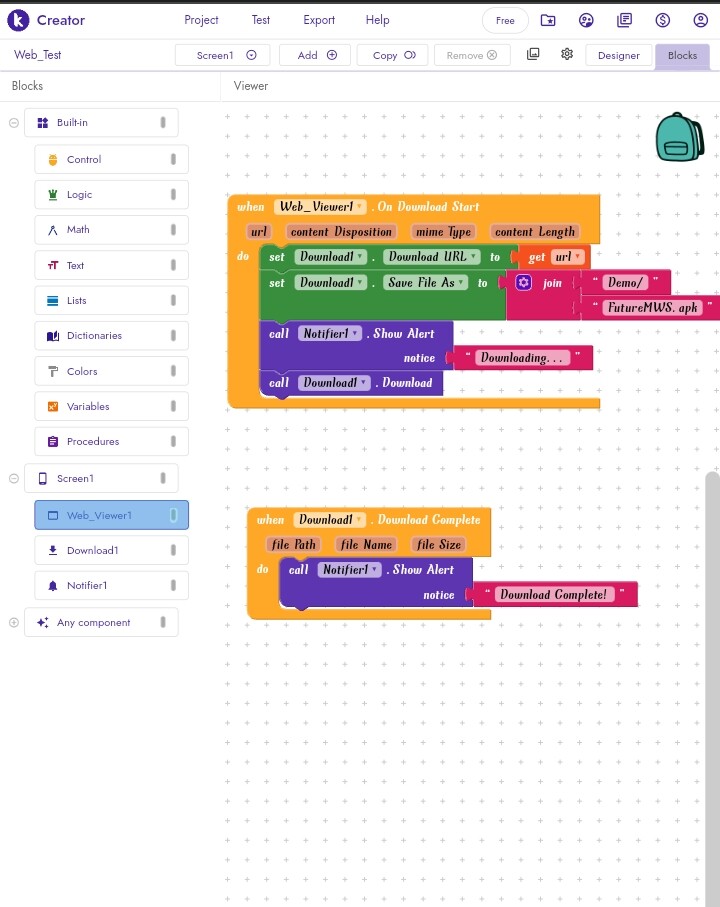Open the get url variable dropdown
This screenshot has width=720, height=907.
tap(567, 257)
